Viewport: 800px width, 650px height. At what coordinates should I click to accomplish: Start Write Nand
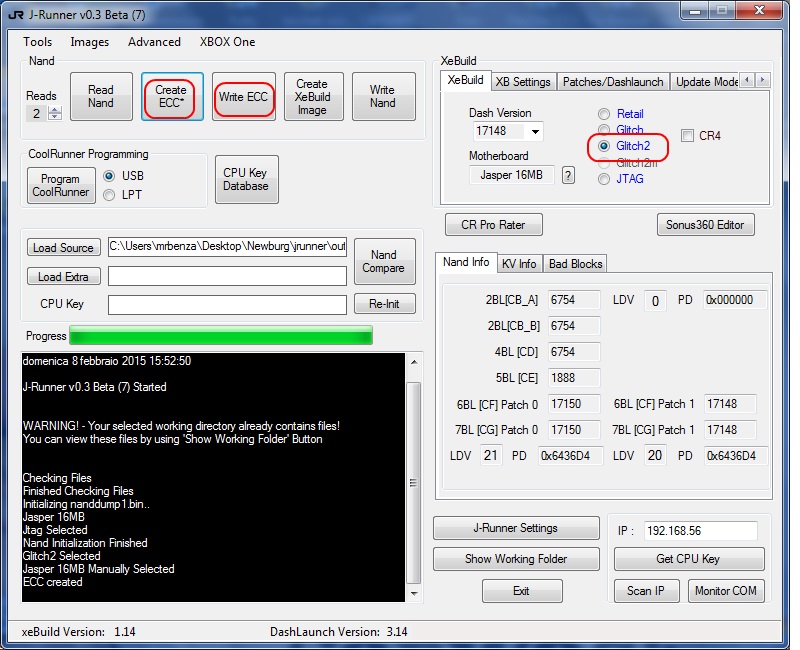pyautogui.click(x=383, y=96)
